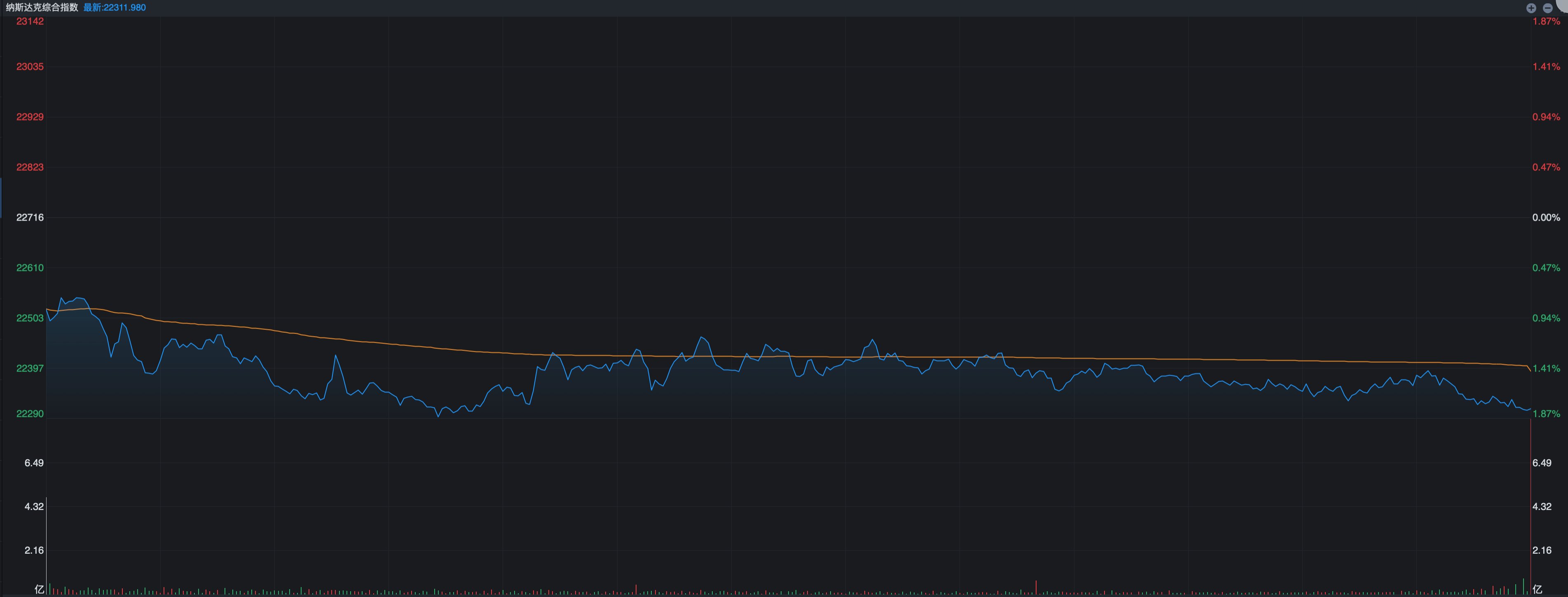Viewport: 1568px width, 597px height.
Task: Click the 0.00% label on the right axis
Action: click(1546, 217)
